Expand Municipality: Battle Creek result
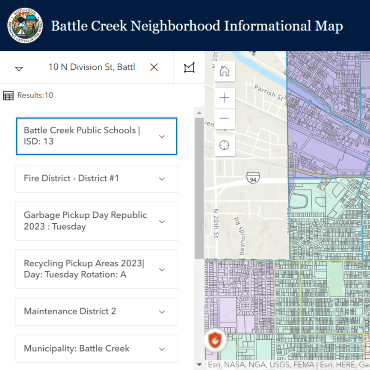The height and width of the screenshot is (370, 370). tap(162, 349)
